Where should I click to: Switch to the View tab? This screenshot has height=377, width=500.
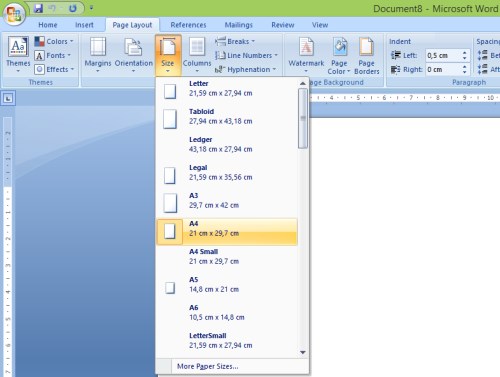pyautogui.click(x=320, y=25)
